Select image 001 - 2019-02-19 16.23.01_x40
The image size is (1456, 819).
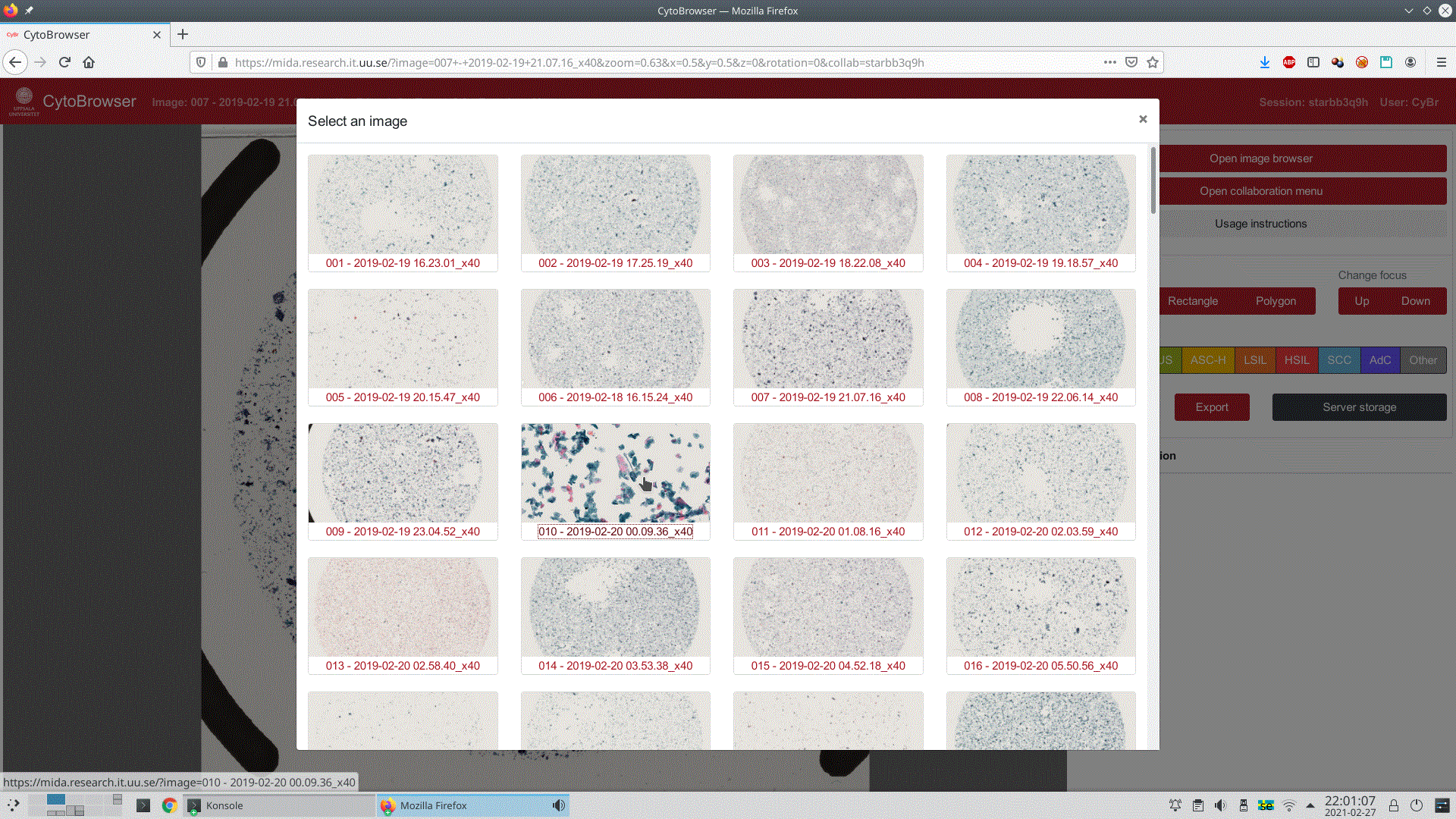tap(403, 213)
